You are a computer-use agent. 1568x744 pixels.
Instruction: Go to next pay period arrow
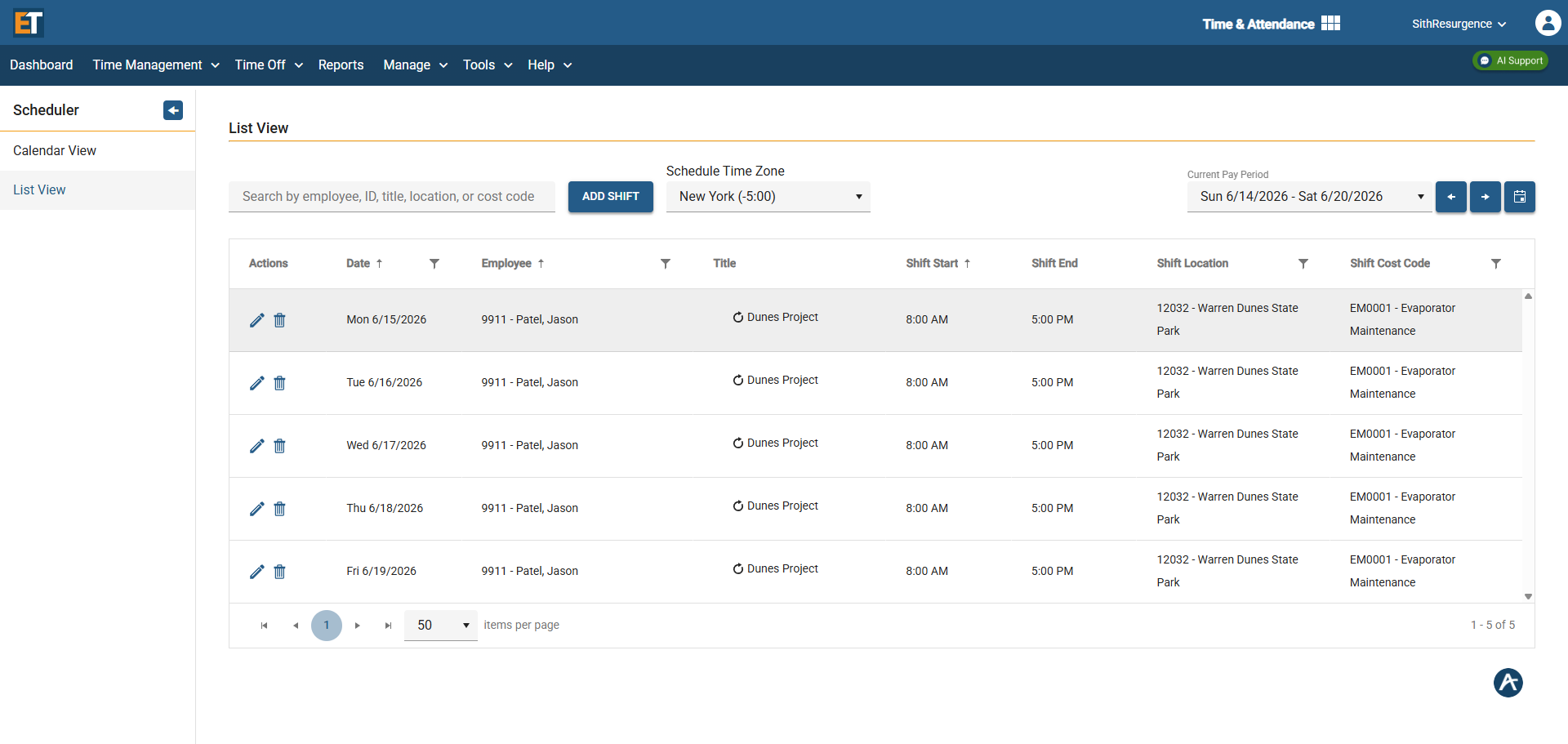pos(1486,197)
